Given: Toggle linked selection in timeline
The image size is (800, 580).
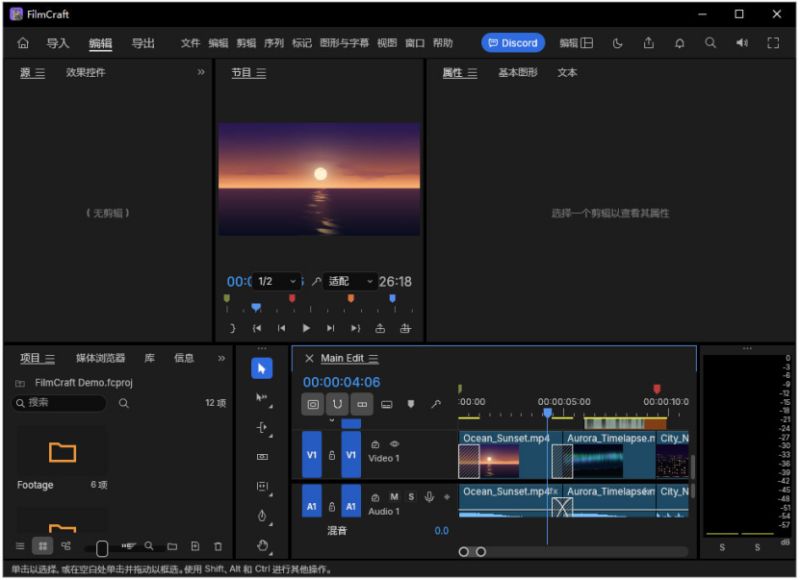Looking at the screenshot, I should click(362, 405).
